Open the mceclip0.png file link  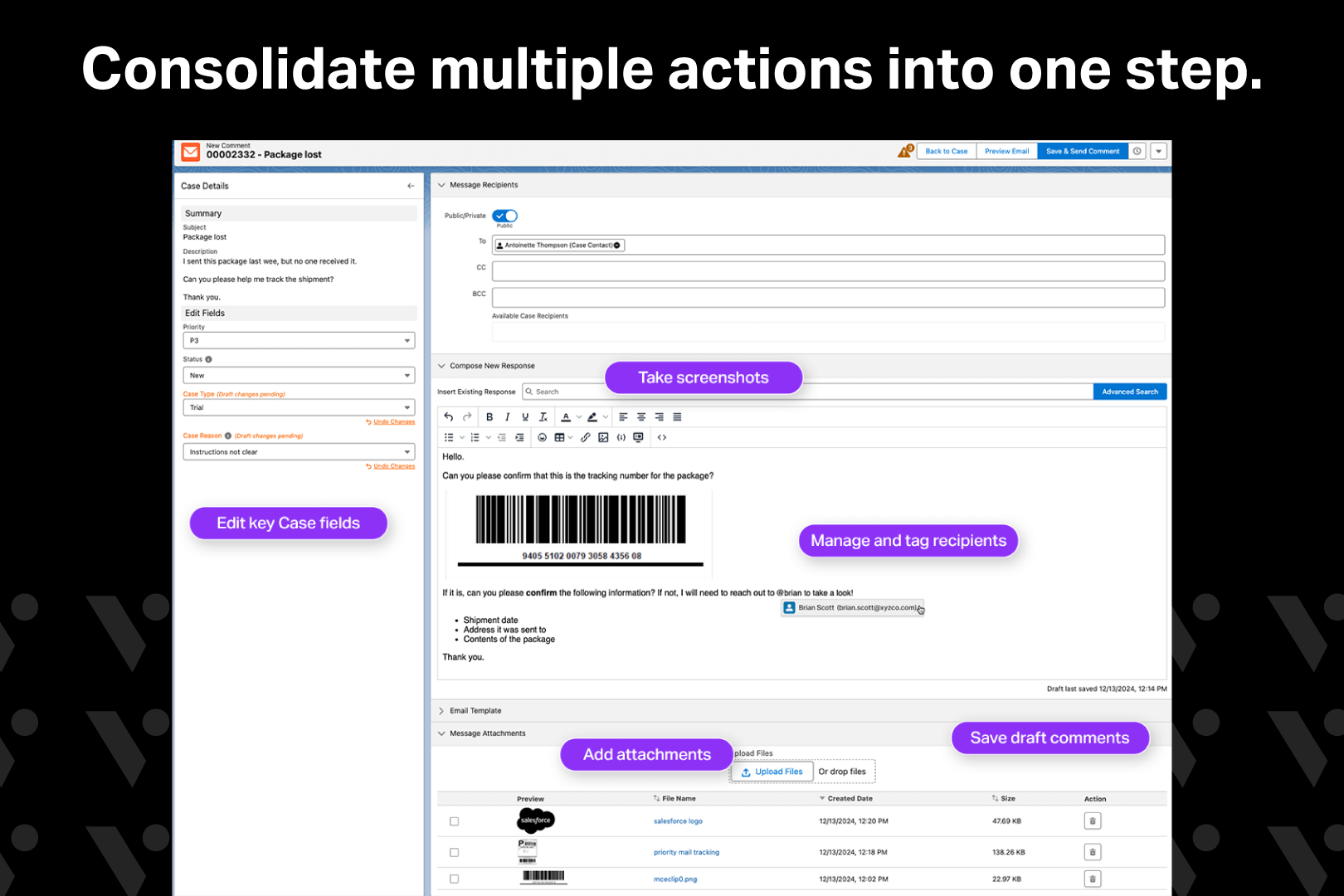(x=675, y=879)
